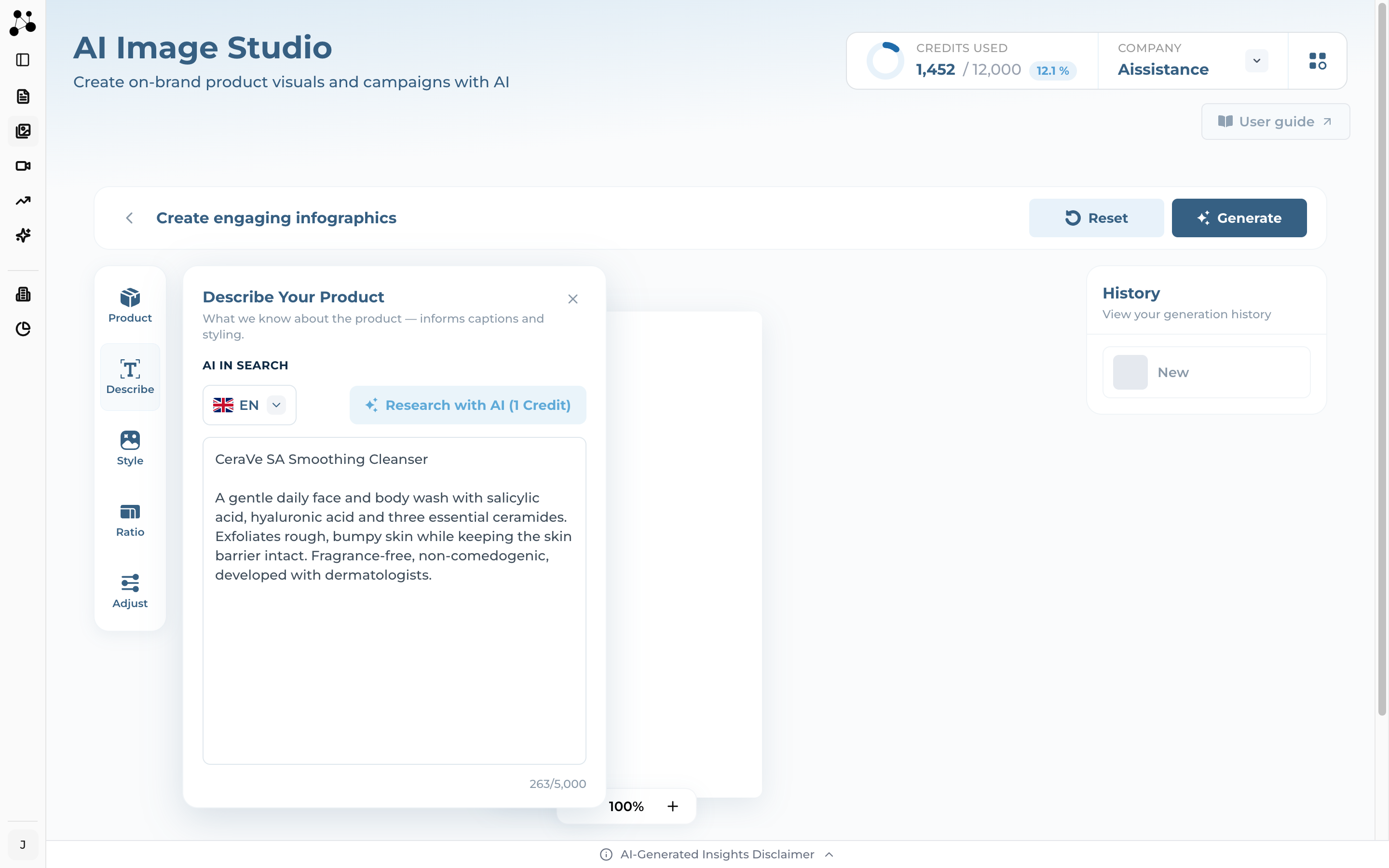This screenshot has height=868, width=1389.
Task: Click the Create engaging infographics title
Action: coord(276,218)
